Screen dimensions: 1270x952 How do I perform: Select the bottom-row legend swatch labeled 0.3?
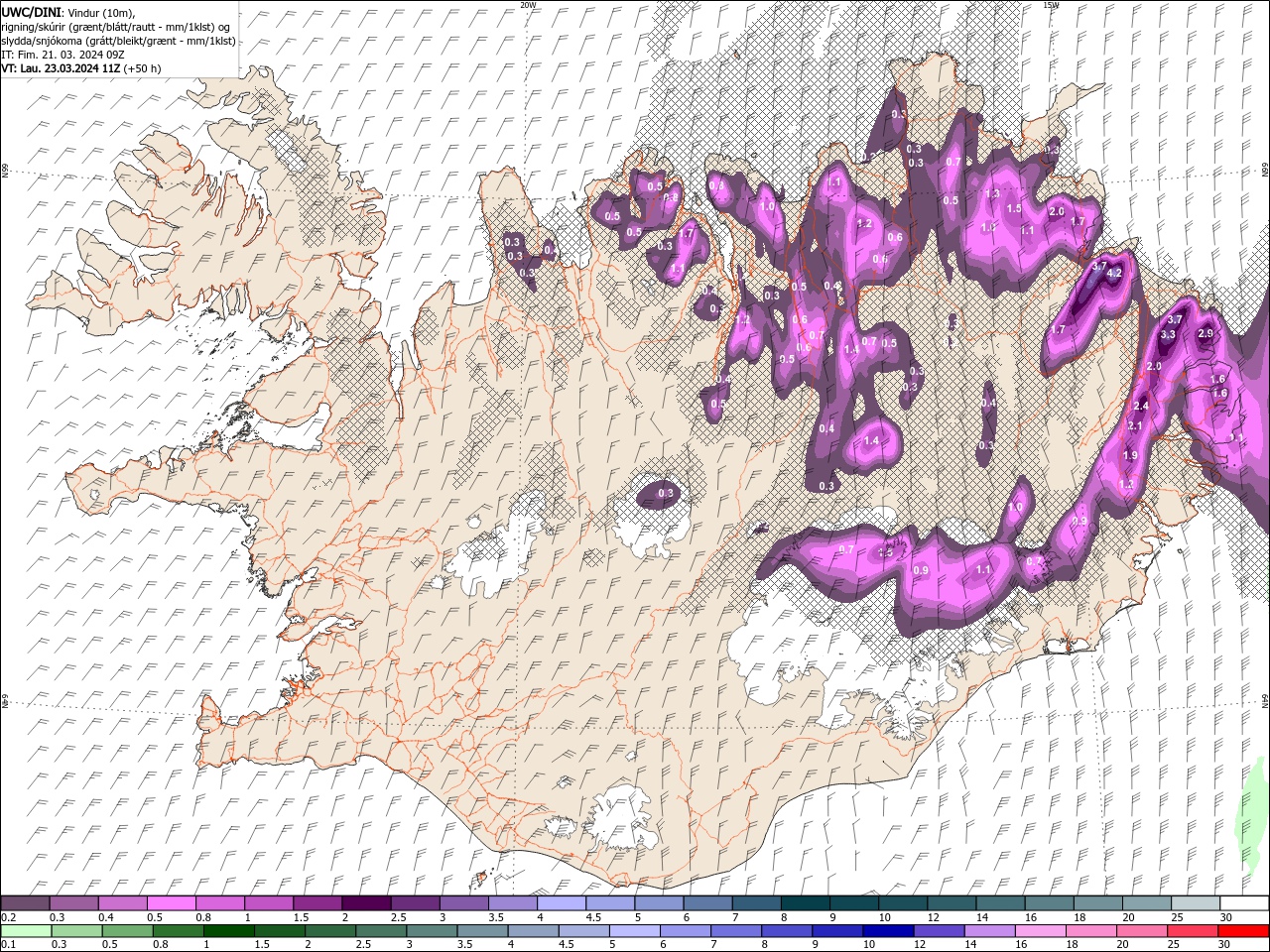pos(76,930)
